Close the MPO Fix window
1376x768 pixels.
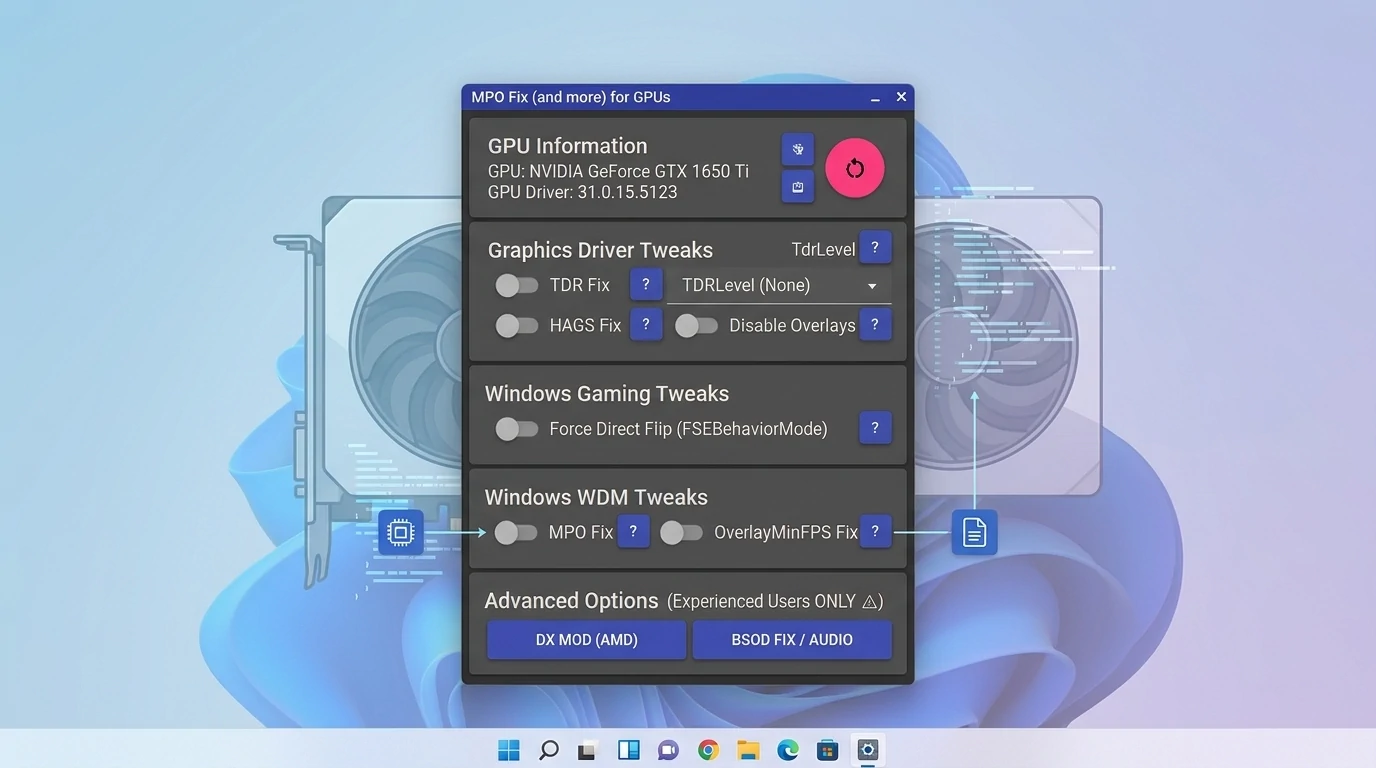tap(901, 97)
